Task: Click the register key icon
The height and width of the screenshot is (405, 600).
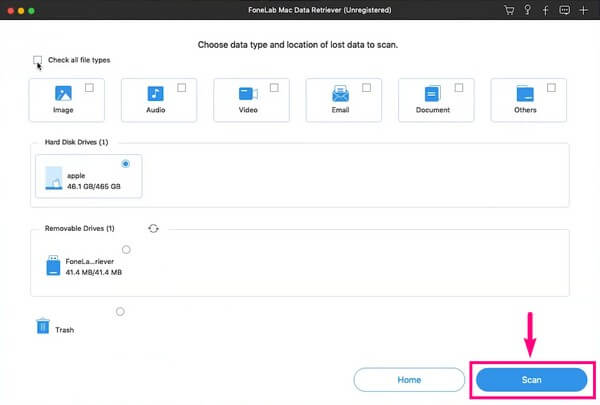Action: click(527, 10)
